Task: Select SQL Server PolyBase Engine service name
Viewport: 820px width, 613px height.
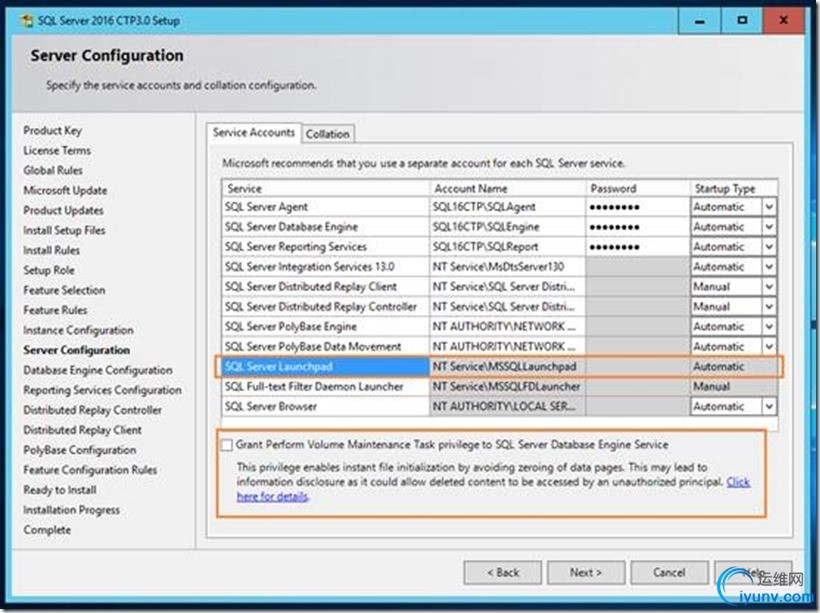Action: tap(291, 326)
